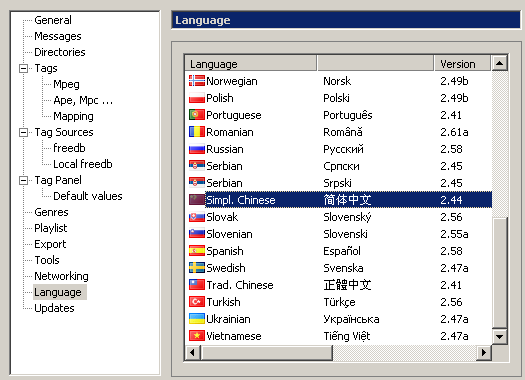This screenshot has height=380, width=525.
Task: Choose the Română native name
Action: pos(343,132)
